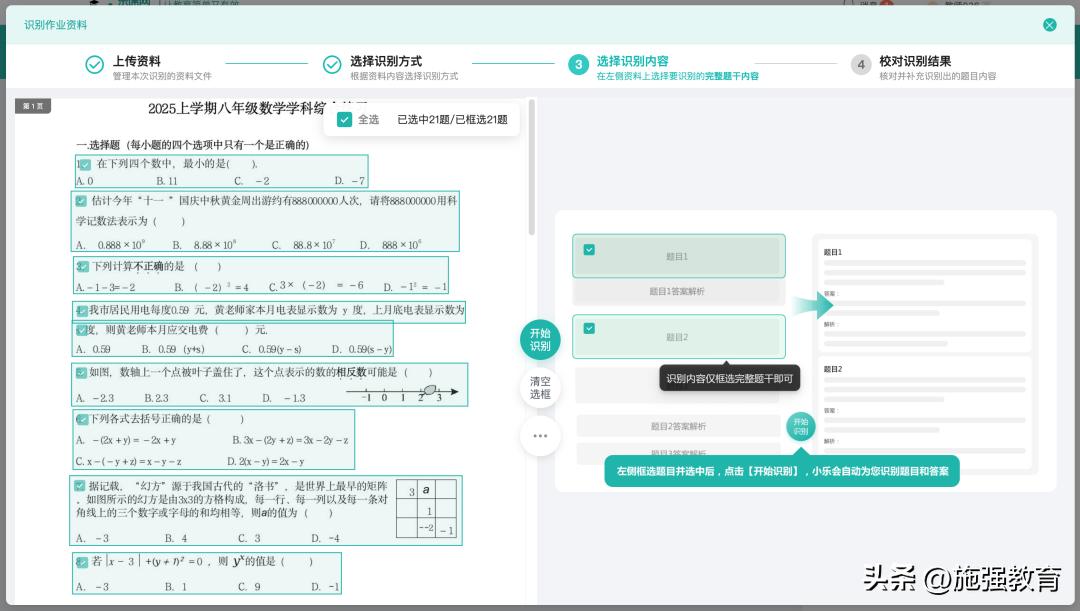Viewport: 1080px width, 611px height.
Task: Click the 核对并补充识别出的题目内容 subtitle
Action: [937, 76]
